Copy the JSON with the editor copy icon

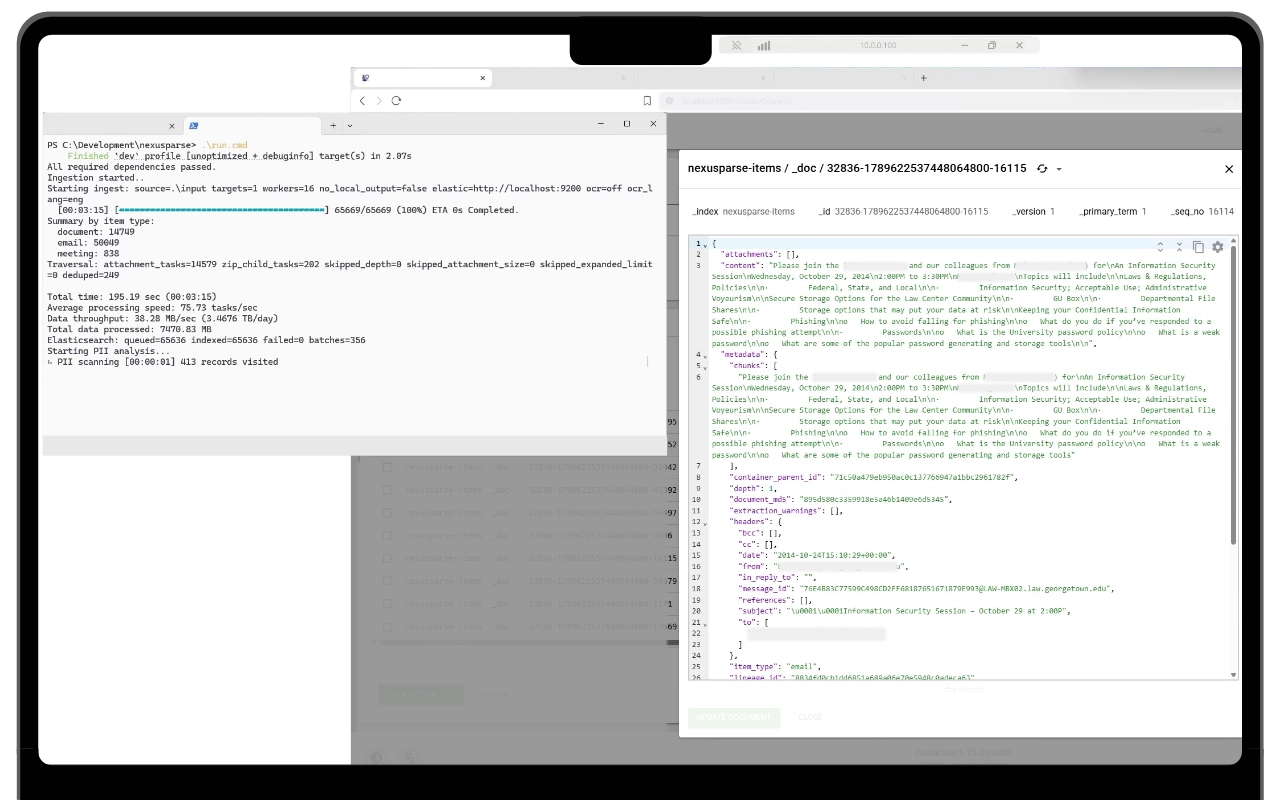[x=1198, y=246]
